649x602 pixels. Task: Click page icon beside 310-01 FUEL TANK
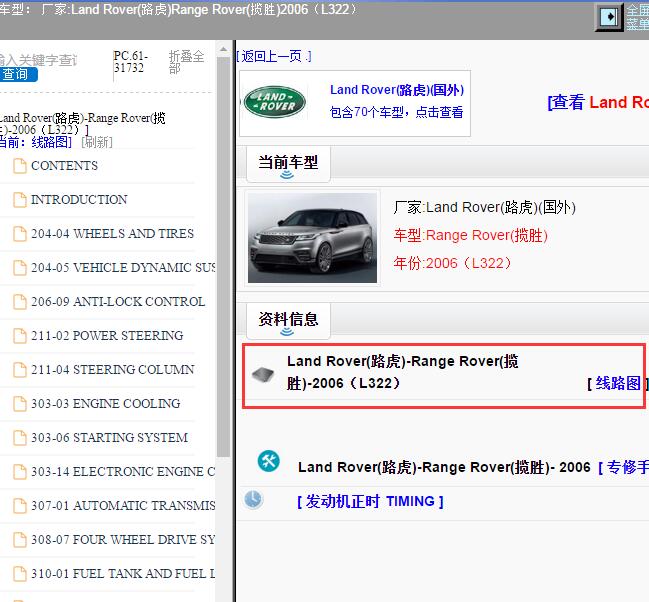[19, 573]
